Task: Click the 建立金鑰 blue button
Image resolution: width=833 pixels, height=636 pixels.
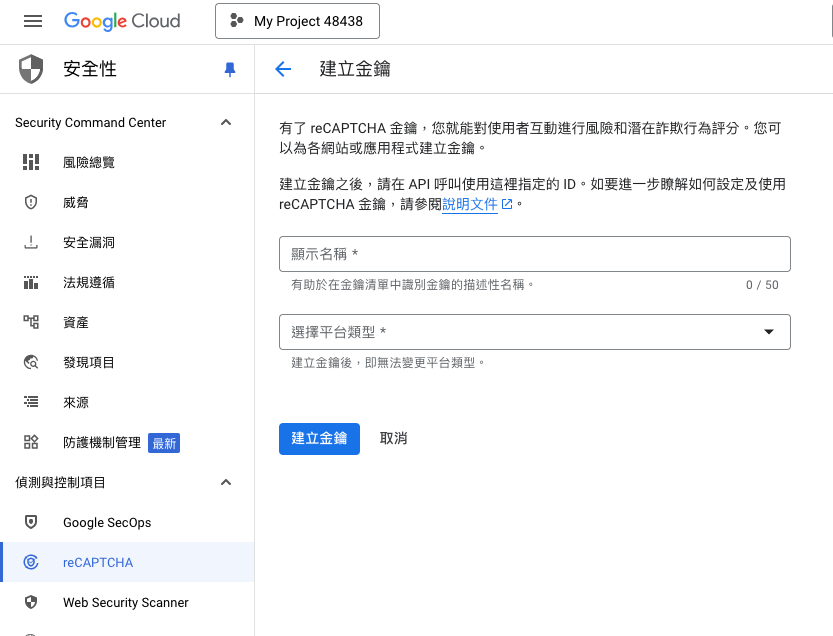Action: click(x=319, y=438)
